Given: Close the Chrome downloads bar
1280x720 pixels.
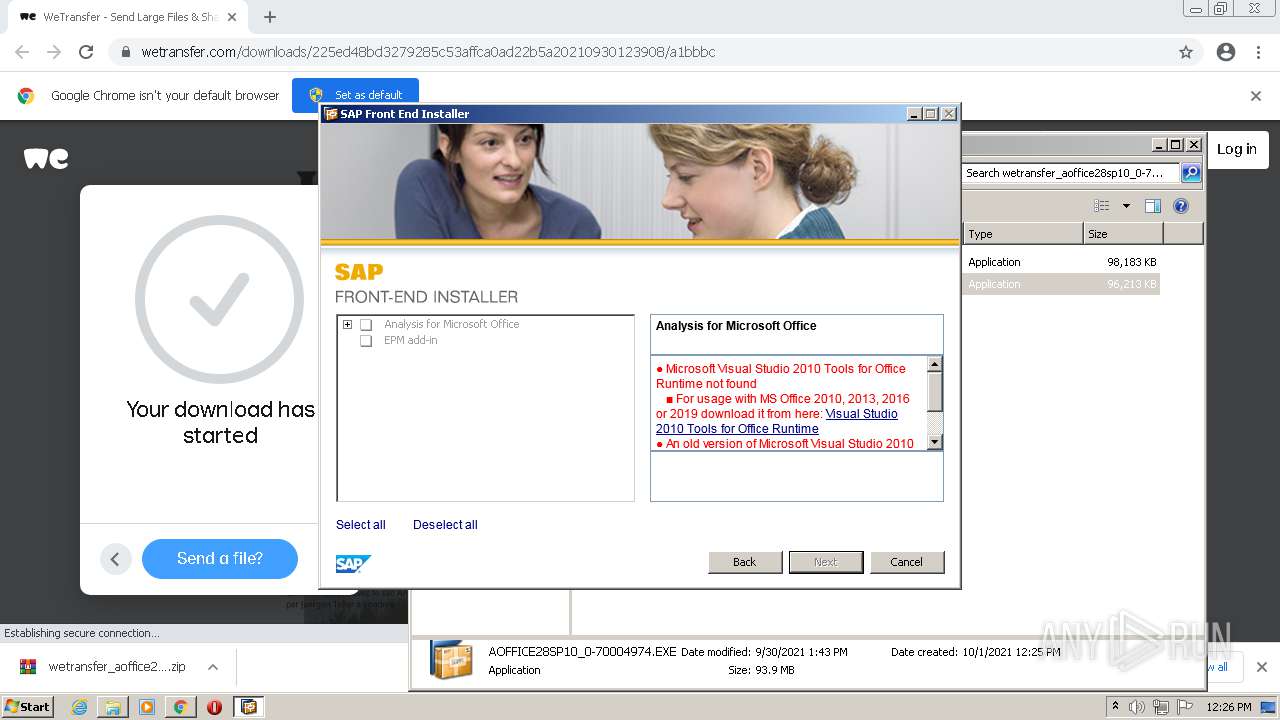Looking at the screenshot, I should point(1262,667).
